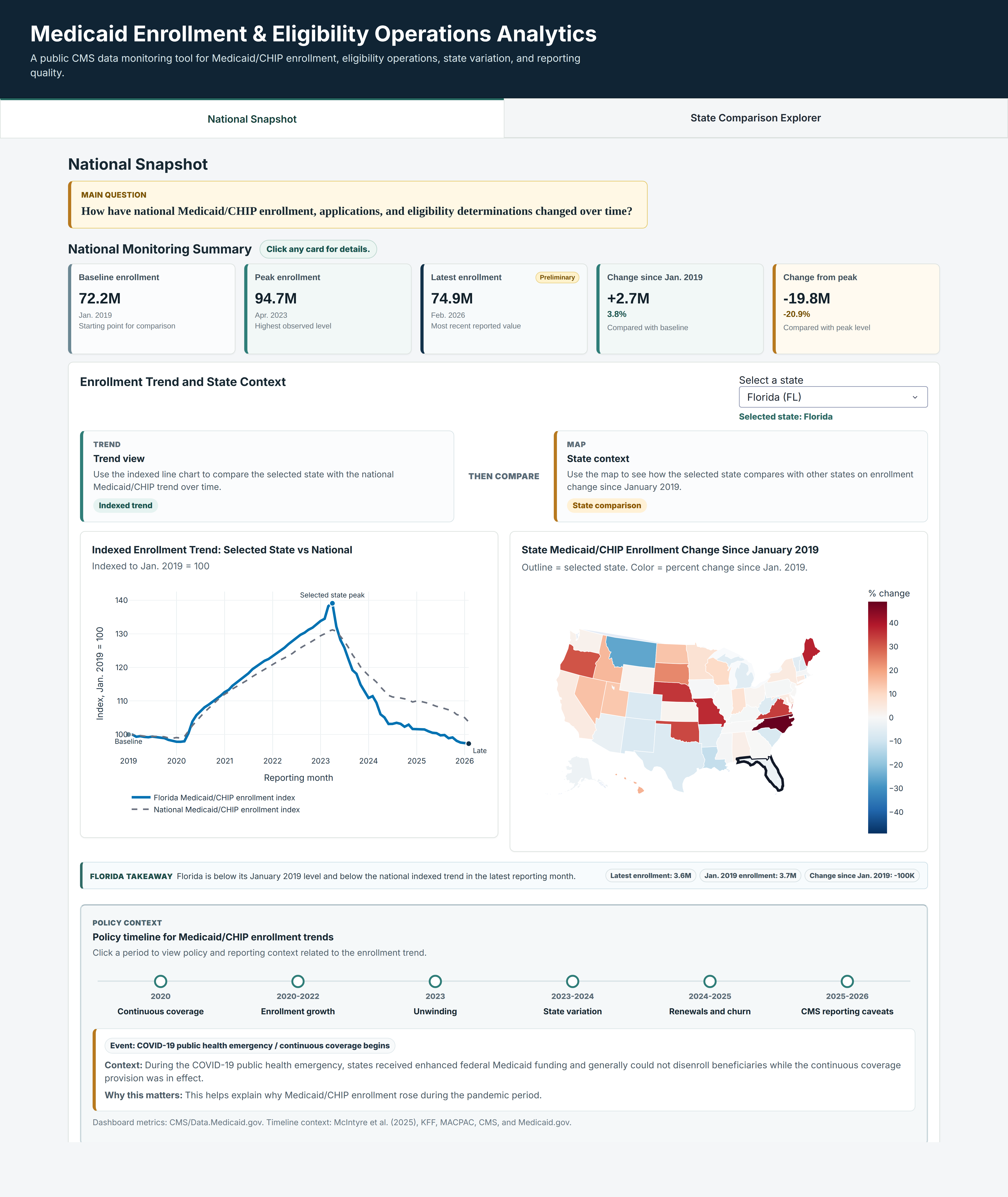The height and width of the screenshot is (1197, 1008).
Task: Click the Latest enrollment: 3.6M chip
Action: [x=650, y=875]
